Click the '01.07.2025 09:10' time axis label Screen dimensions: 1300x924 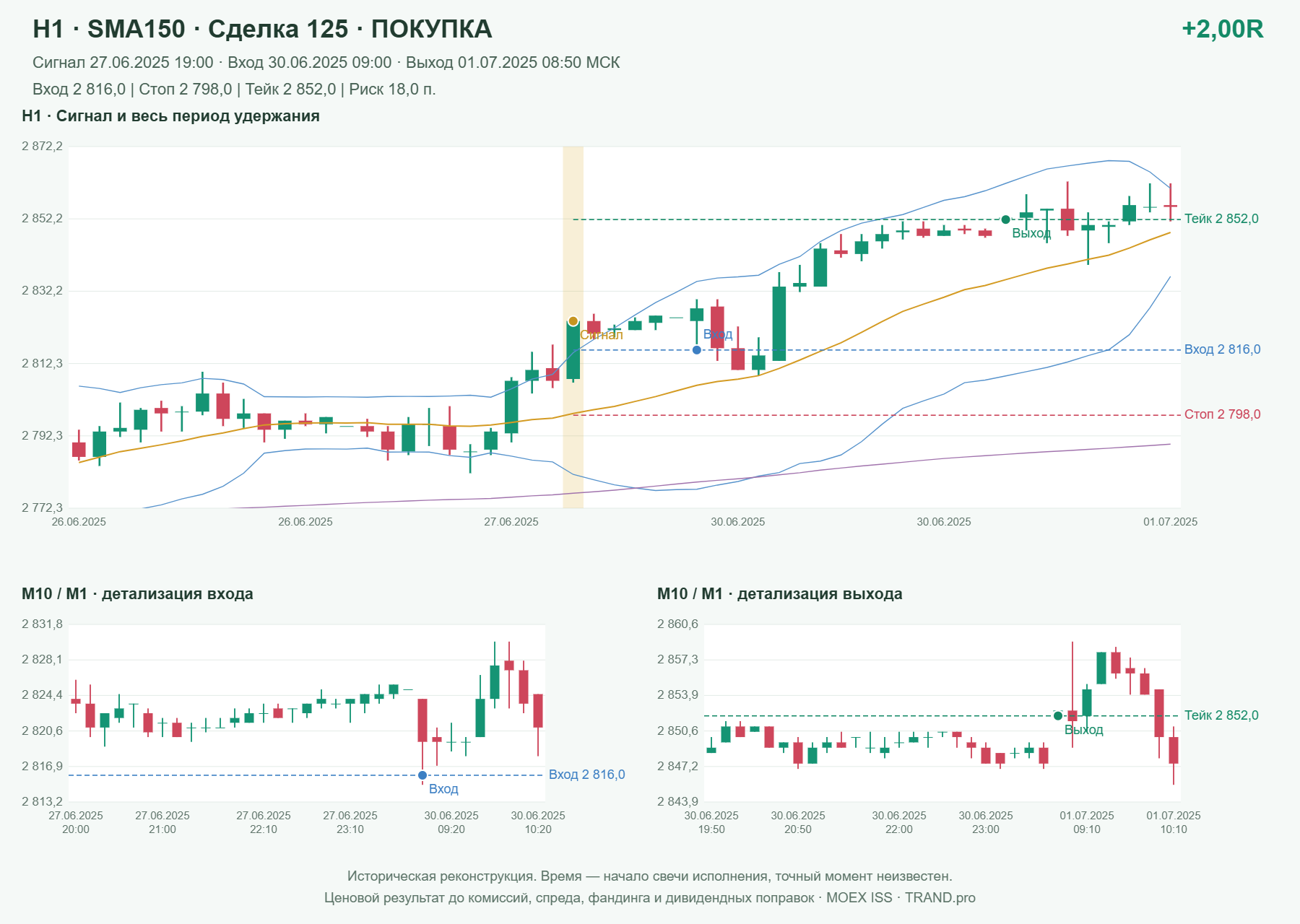click(x=1087, y=822)
